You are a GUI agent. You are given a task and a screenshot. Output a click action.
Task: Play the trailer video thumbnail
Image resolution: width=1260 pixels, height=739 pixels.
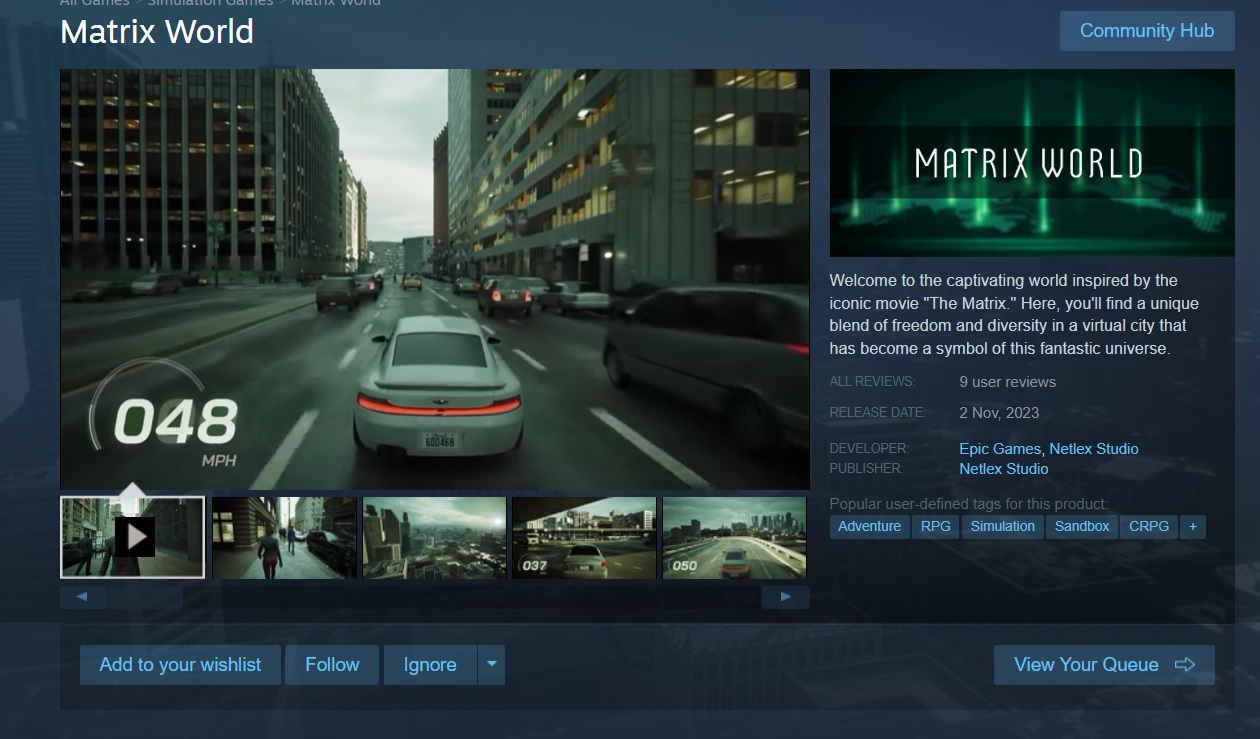point(132,537)
